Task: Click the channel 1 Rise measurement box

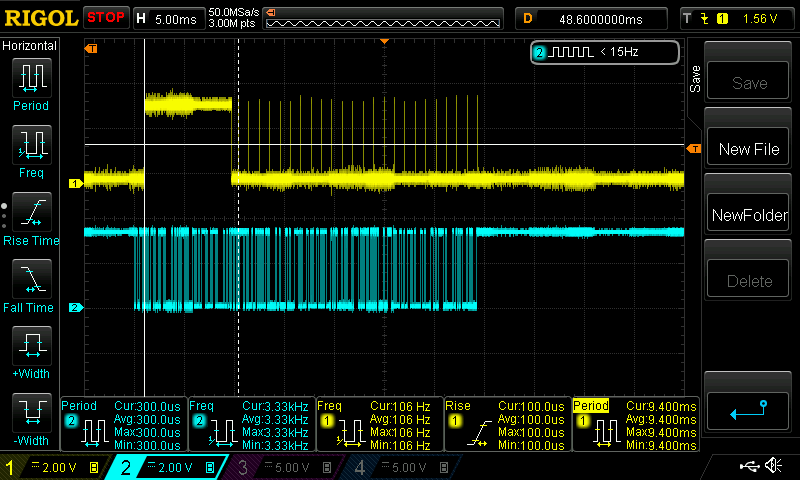Action: click(508, 424)
